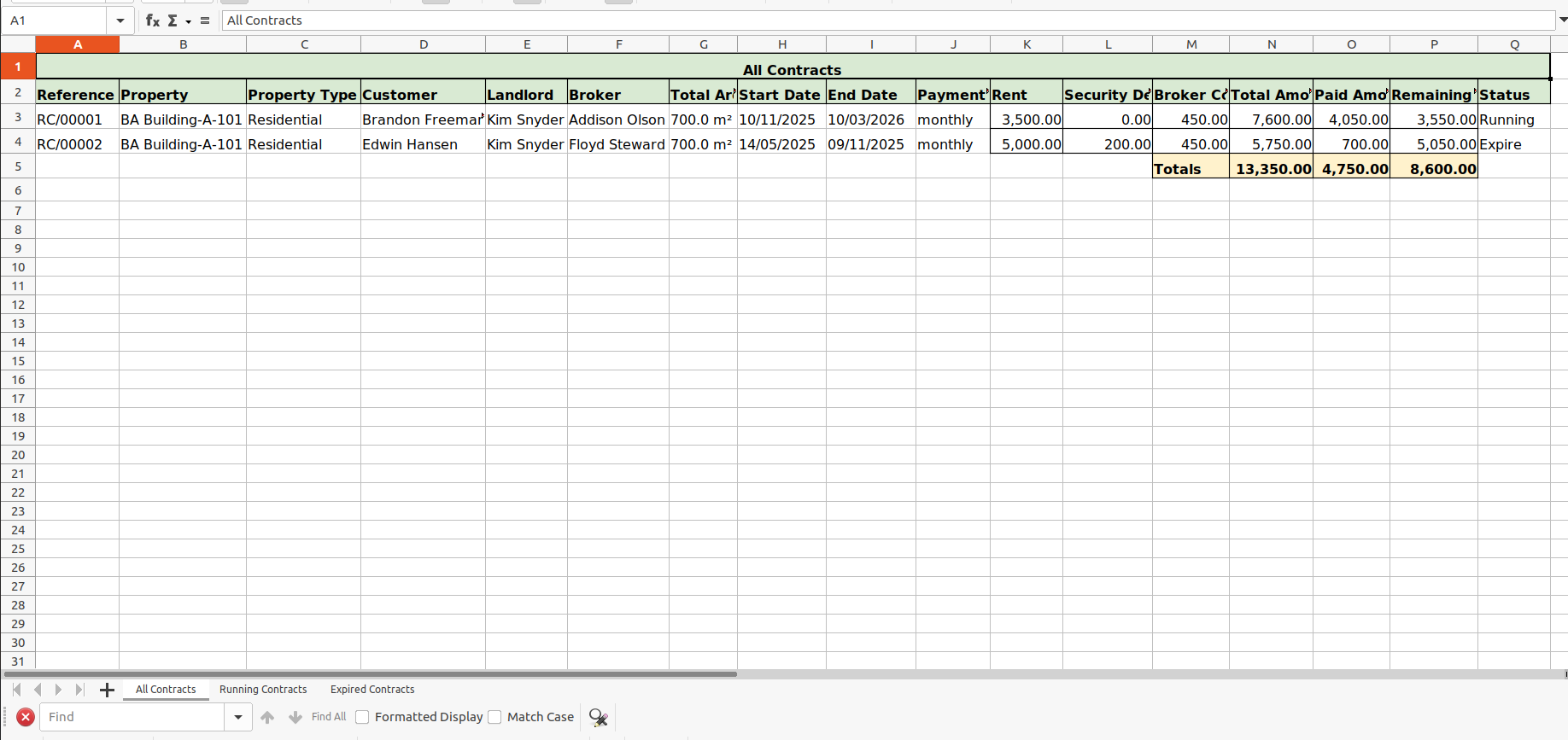Jump to the previous search match (up arrow)
This screenshot has height=740, width=1568.
click(267, 717)
